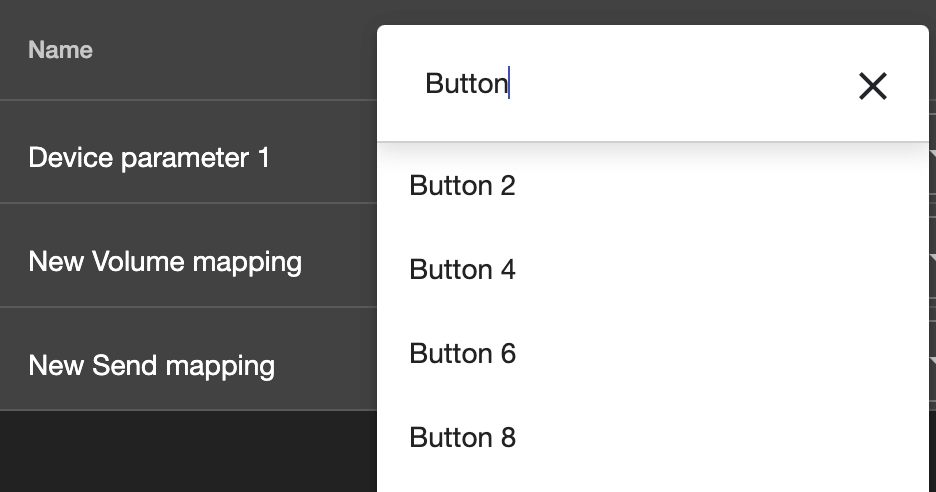Pick "Button 6" in the dropdown list

click(x=462, y=354)
